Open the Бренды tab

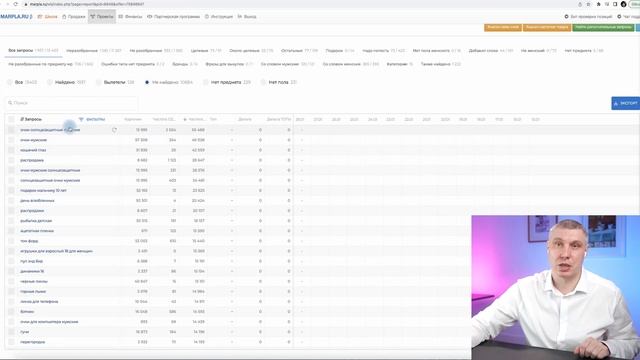click(x=185, y=64)
